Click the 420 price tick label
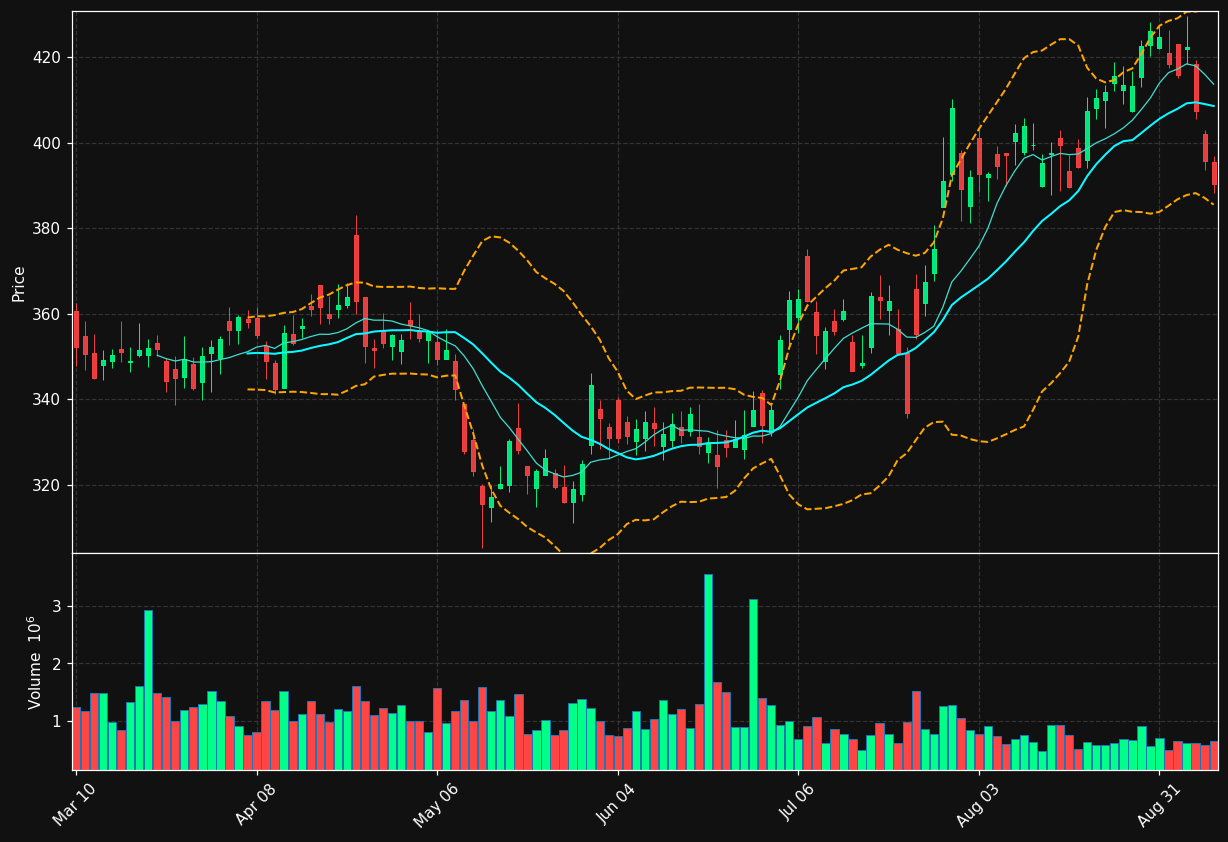This screenshot has width=1228, height=842. pyautogui.click(x=47, y=57)
